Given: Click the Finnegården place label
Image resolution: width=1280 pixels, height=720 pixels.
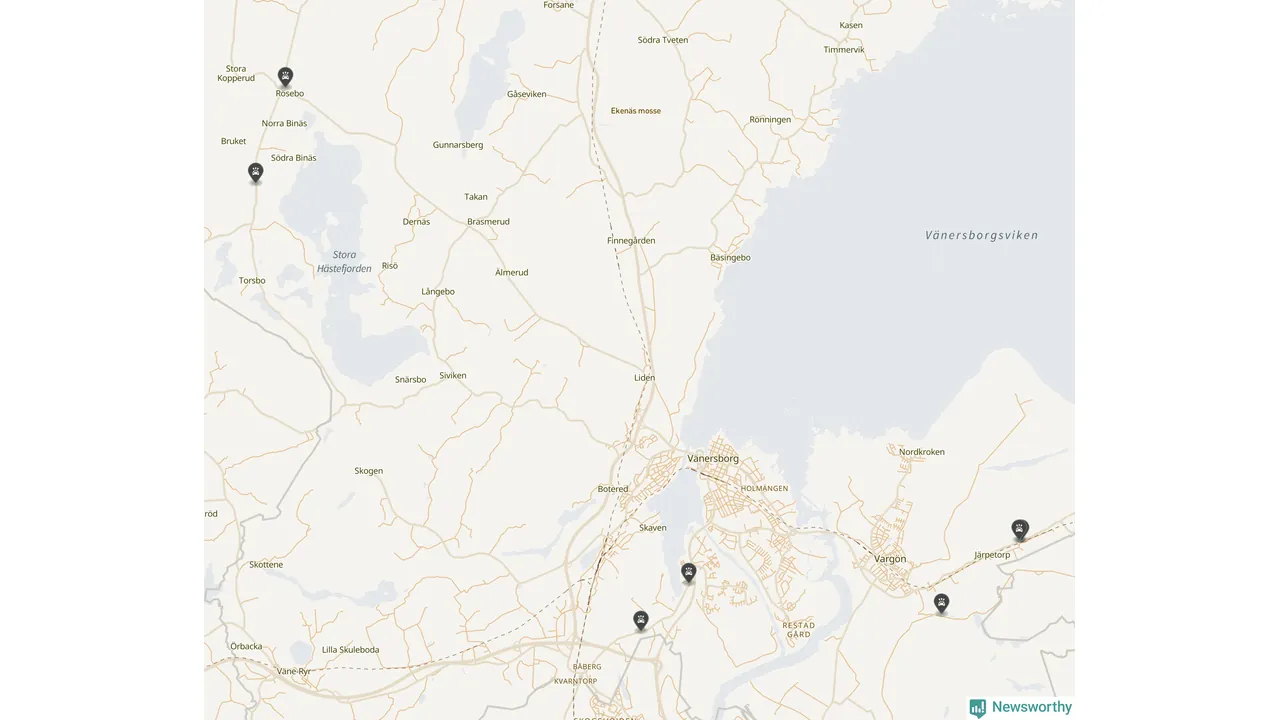Looking at the screenshot, I should point(631,241).
